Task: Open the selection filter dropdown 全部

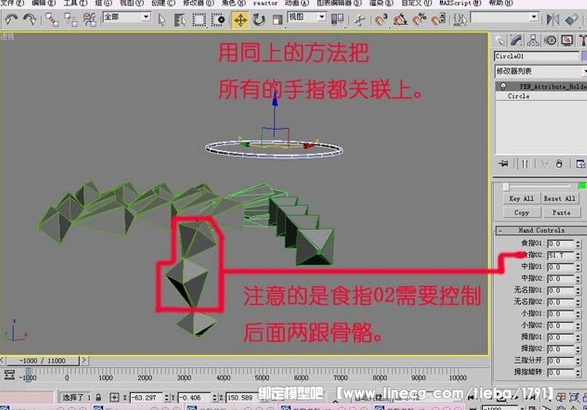Action: pyautogui.click(x=127, y=17)
